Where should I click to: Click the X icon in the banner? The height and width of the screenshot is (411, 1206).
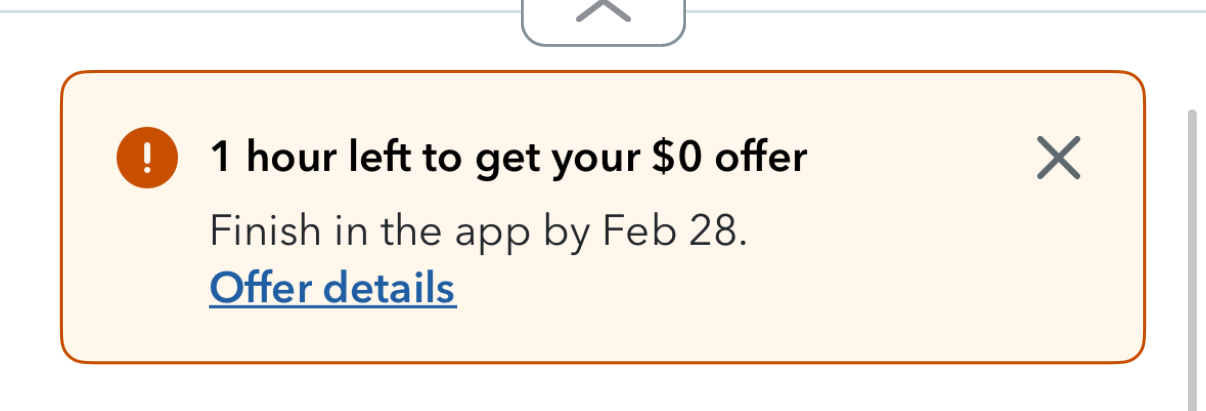[x=1058, y=158]
